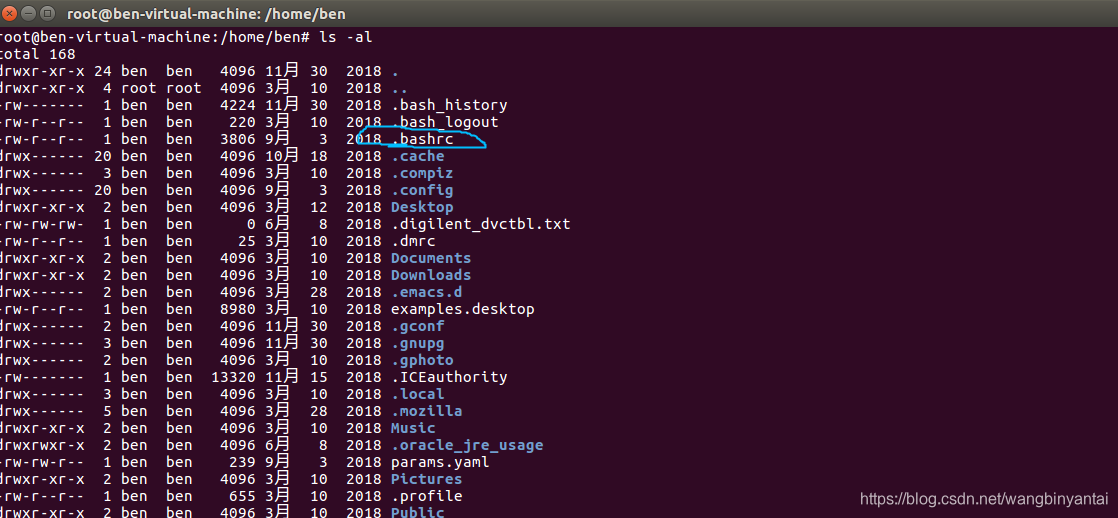Click the permissions of .digilent_dvctbl.txt row
This screenshot has width=1118, height=518.
pos(41,225)
